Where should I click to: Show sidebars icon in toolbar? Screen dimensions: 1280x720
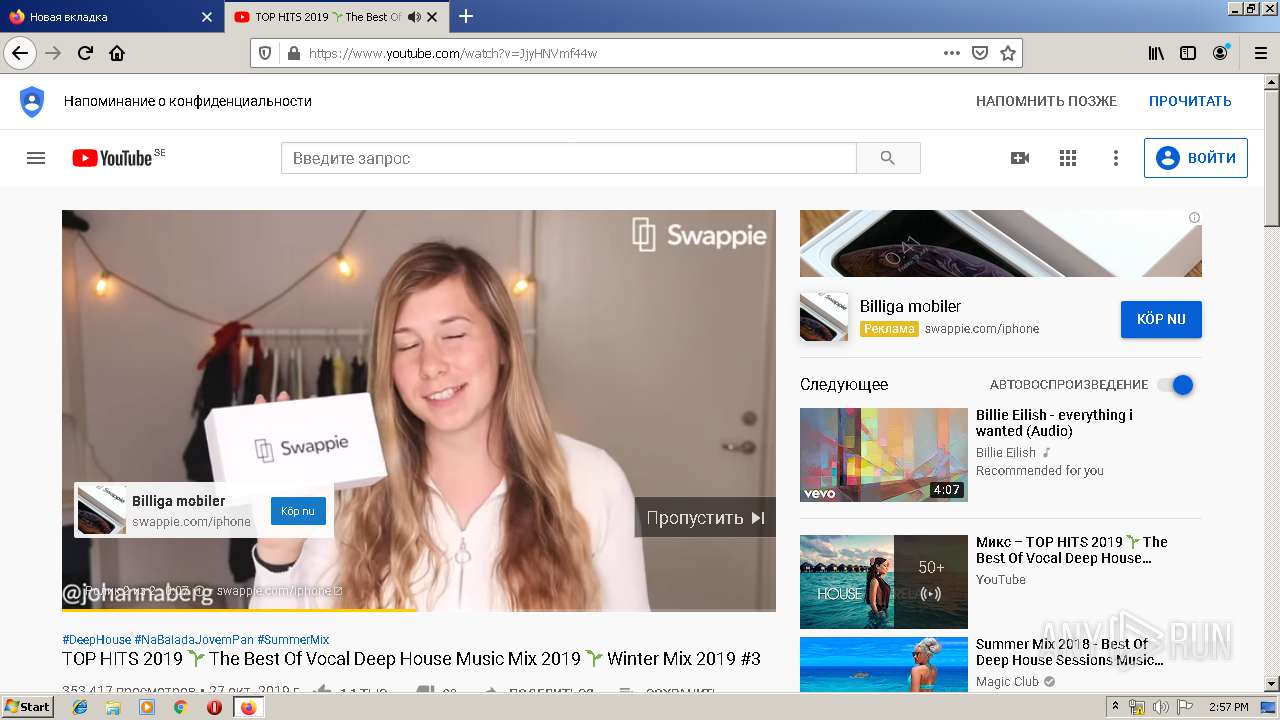[1188, 53]
